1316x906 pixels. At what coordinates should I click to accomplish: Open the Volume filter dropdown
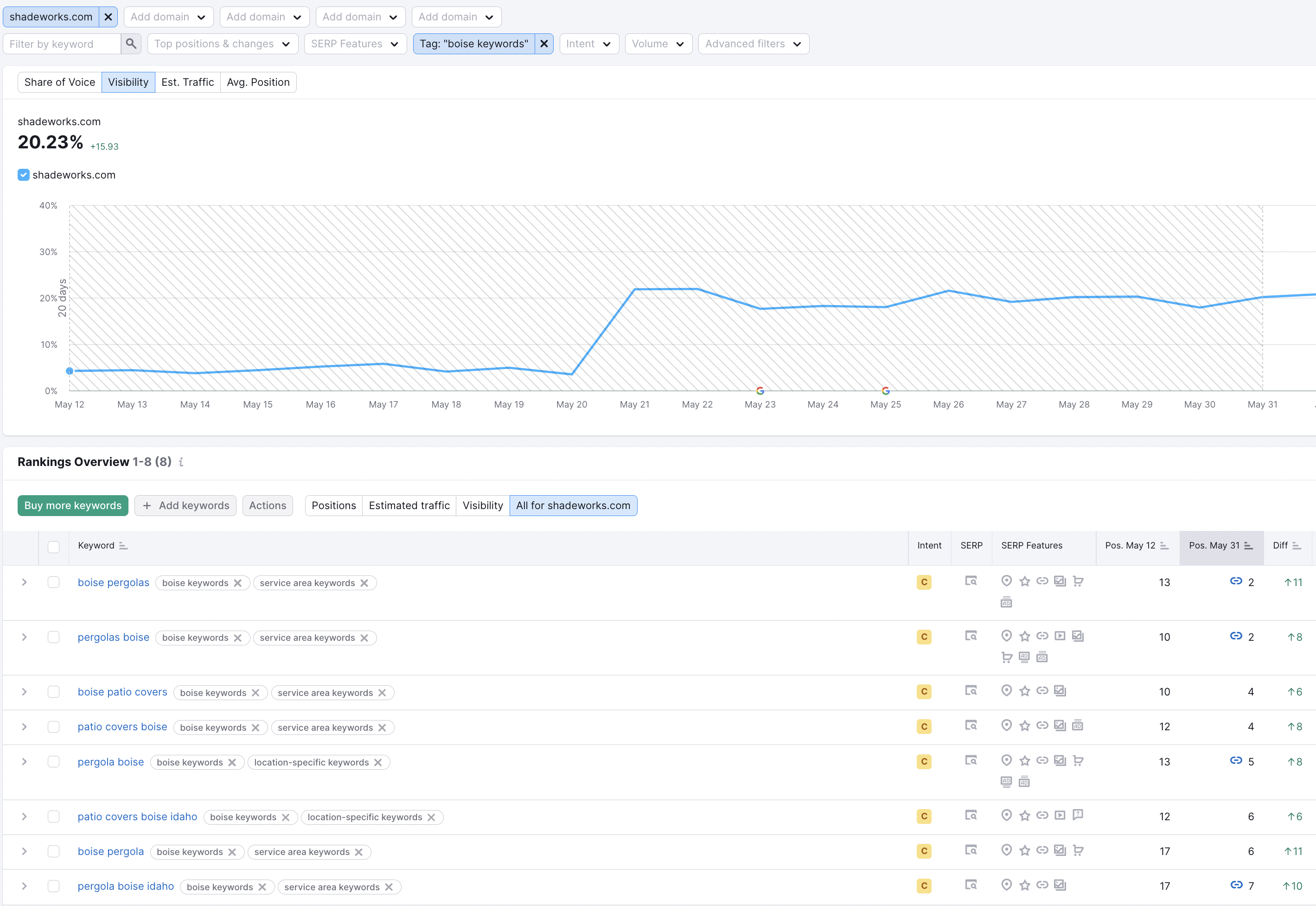click(658, 44)
